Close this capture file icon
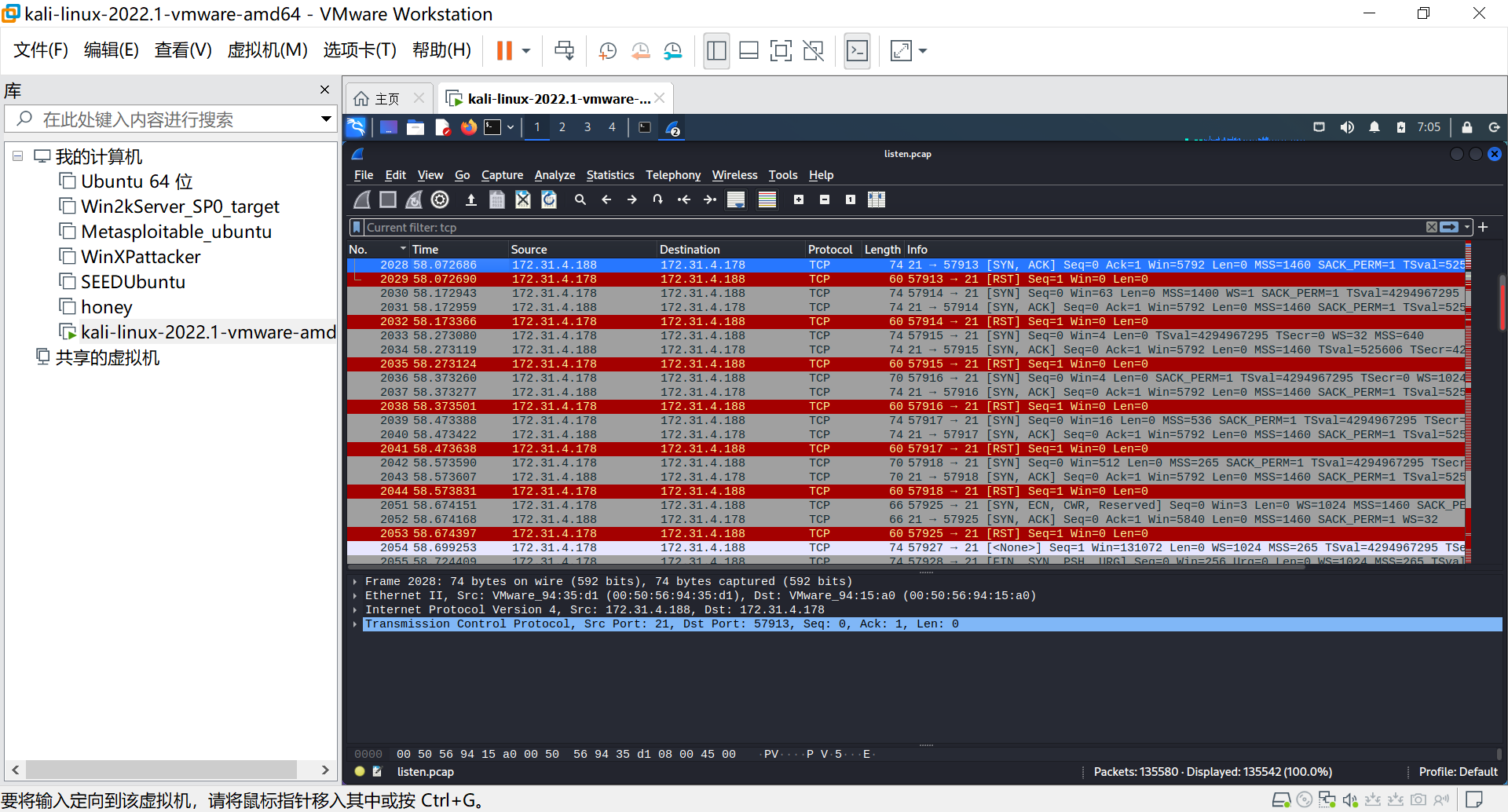This screenshot has height=812, width=1508. coord(523,199)
